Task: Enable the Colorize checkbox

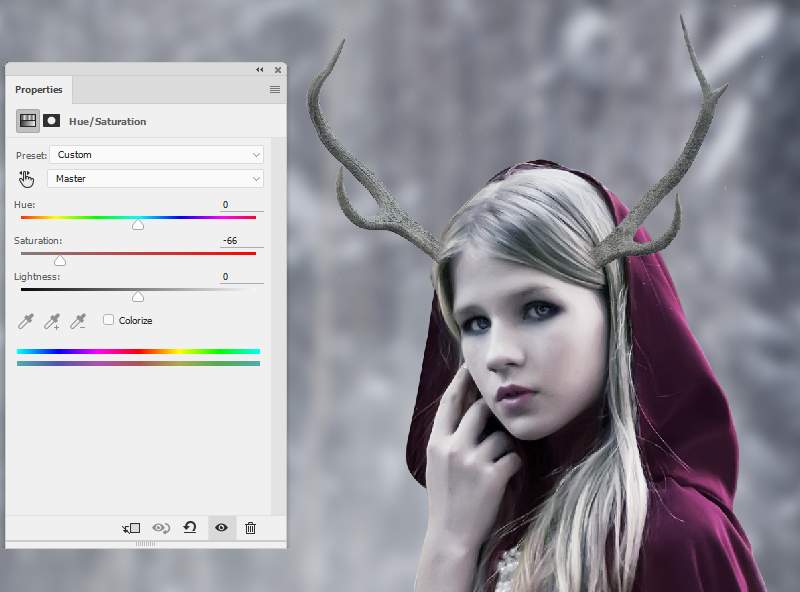Action: (109, 320)
